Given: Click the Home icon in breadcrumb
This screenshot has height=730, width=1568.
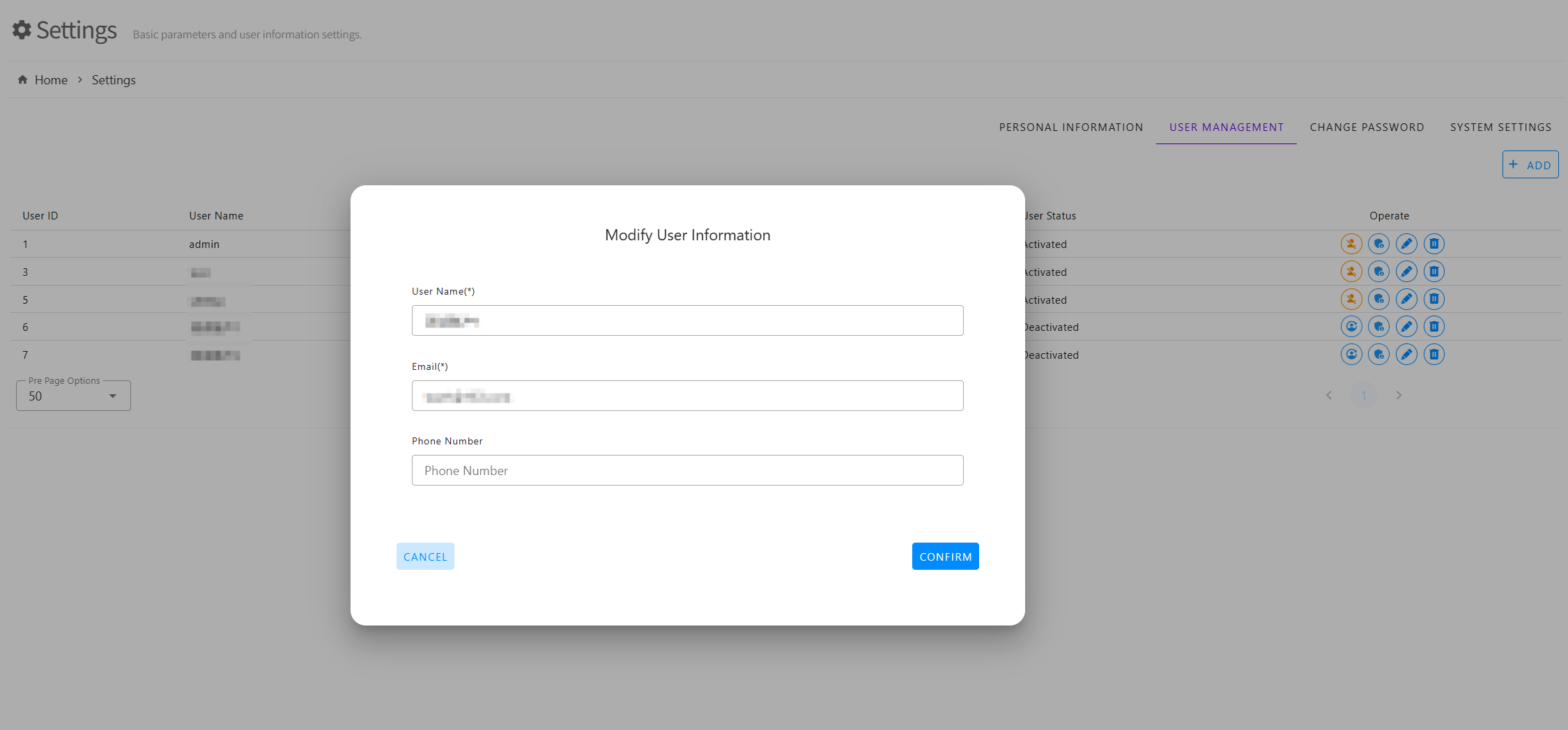Looking at the screenshot, I should [22, 80].
